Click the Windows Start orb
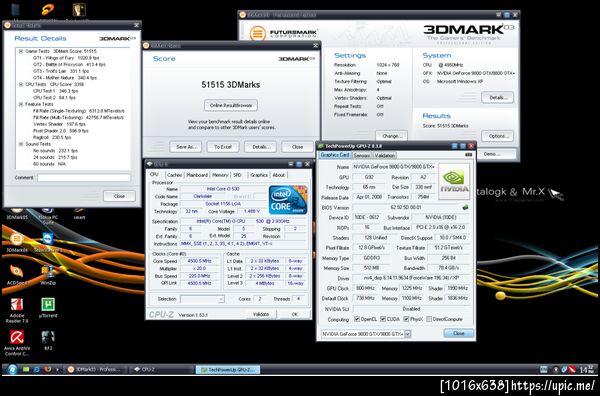The height and width of the screenshot is (396, 600). (12, 370)
